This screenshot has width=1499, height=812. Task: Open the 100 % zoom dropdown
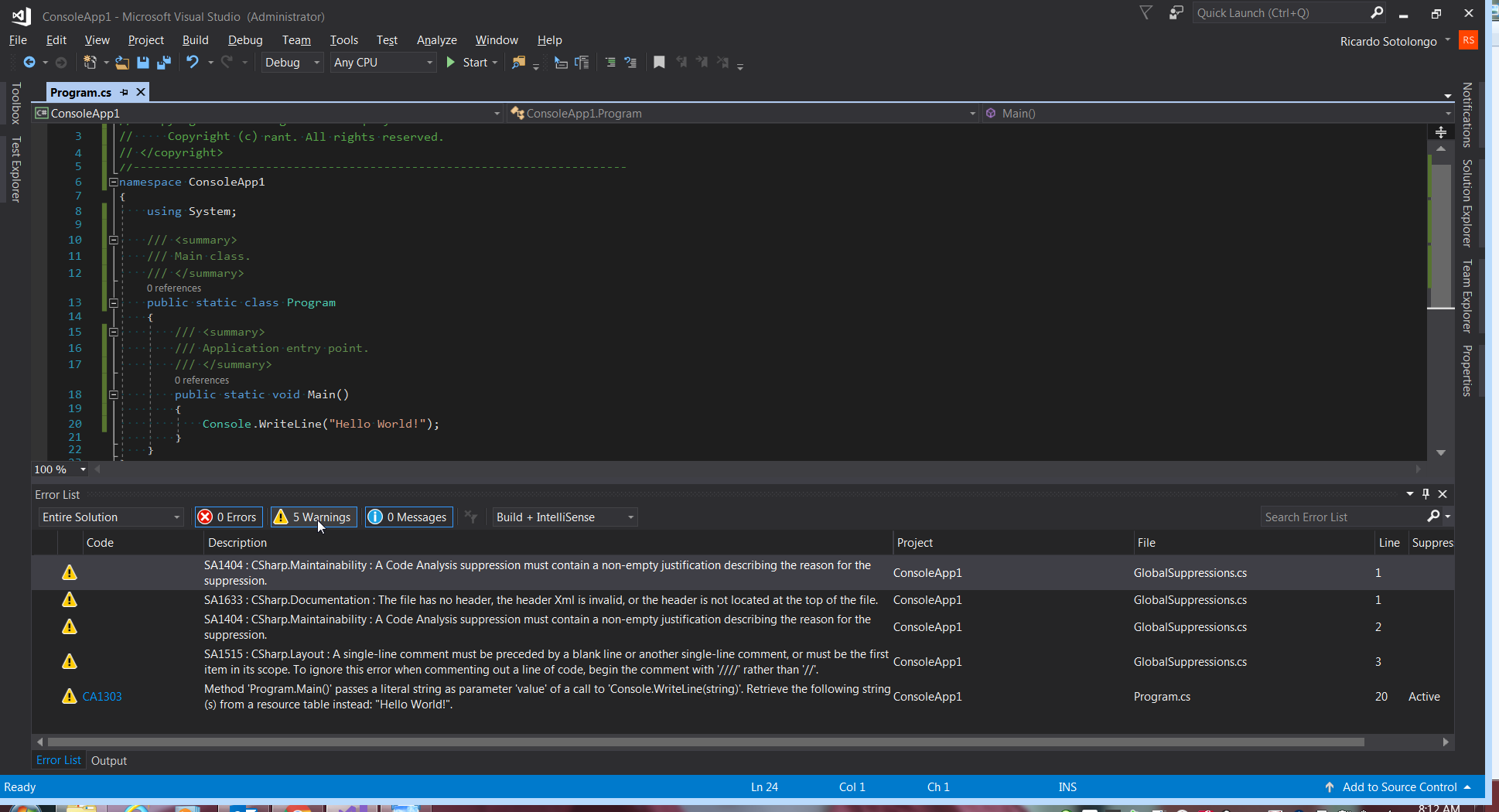click(x=60, y=469)
